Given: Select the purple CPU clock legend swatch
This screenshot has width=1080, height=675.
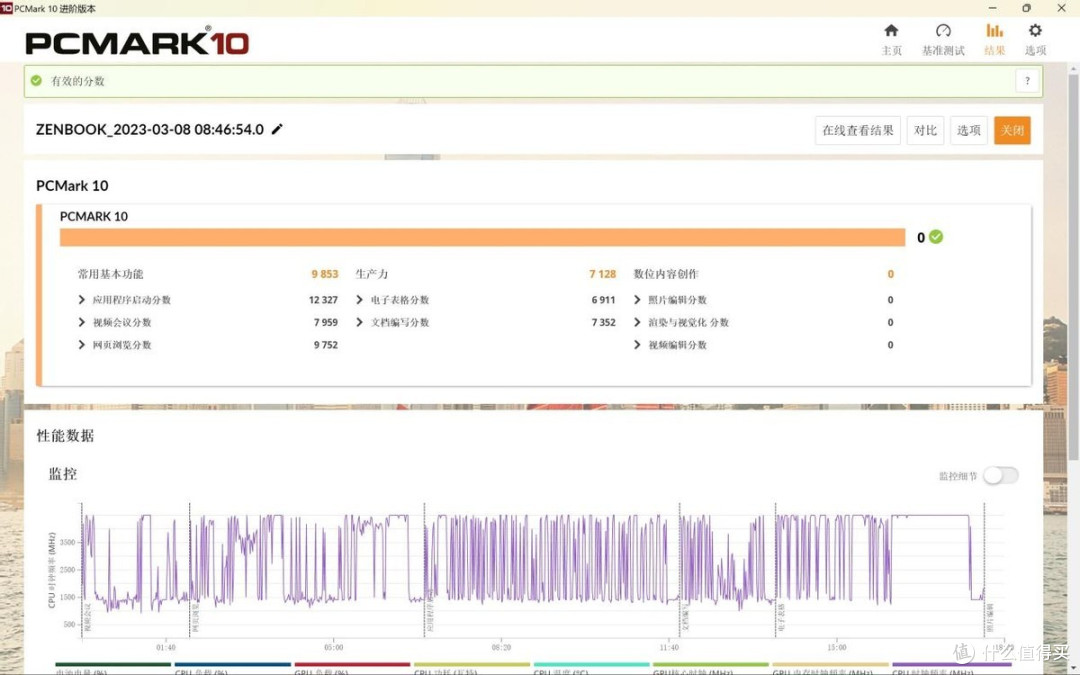Looking at the screenshot, I should point(951,665).
